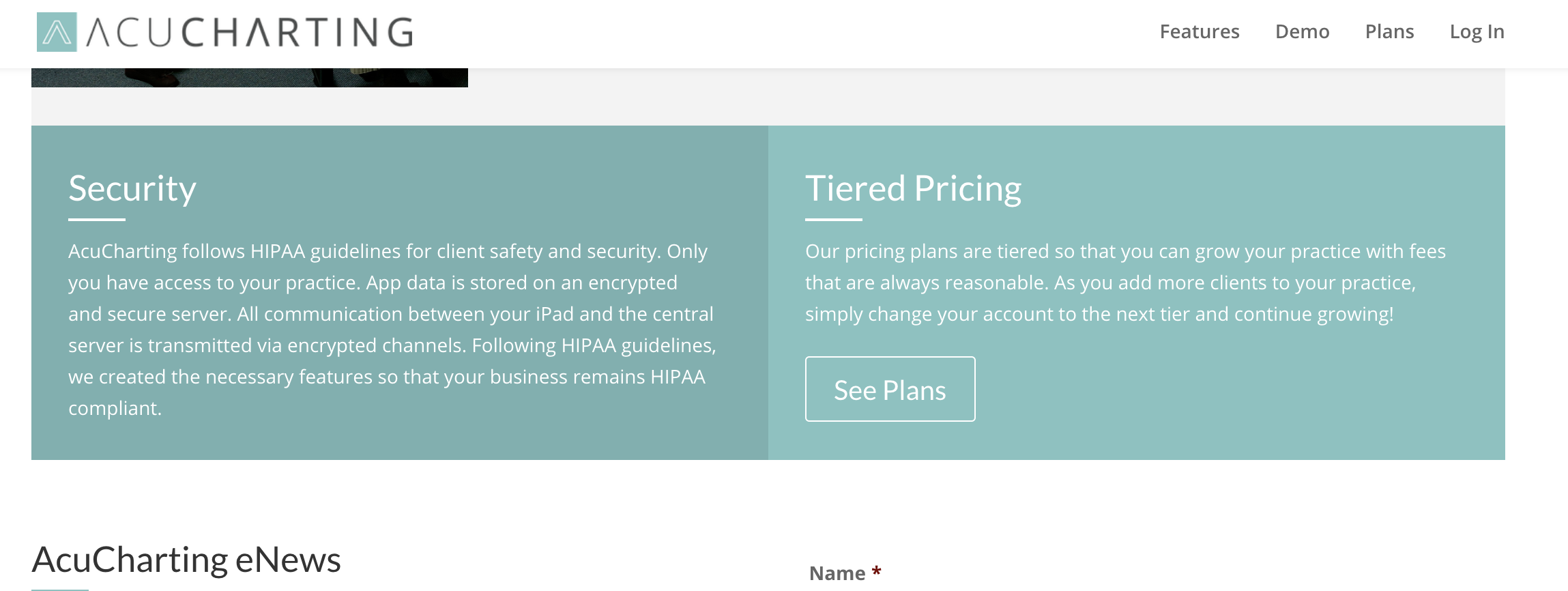Click the required asterisk beside Name
The width and height of the screenshot is (1568, 591).
[x=877, y=571]
